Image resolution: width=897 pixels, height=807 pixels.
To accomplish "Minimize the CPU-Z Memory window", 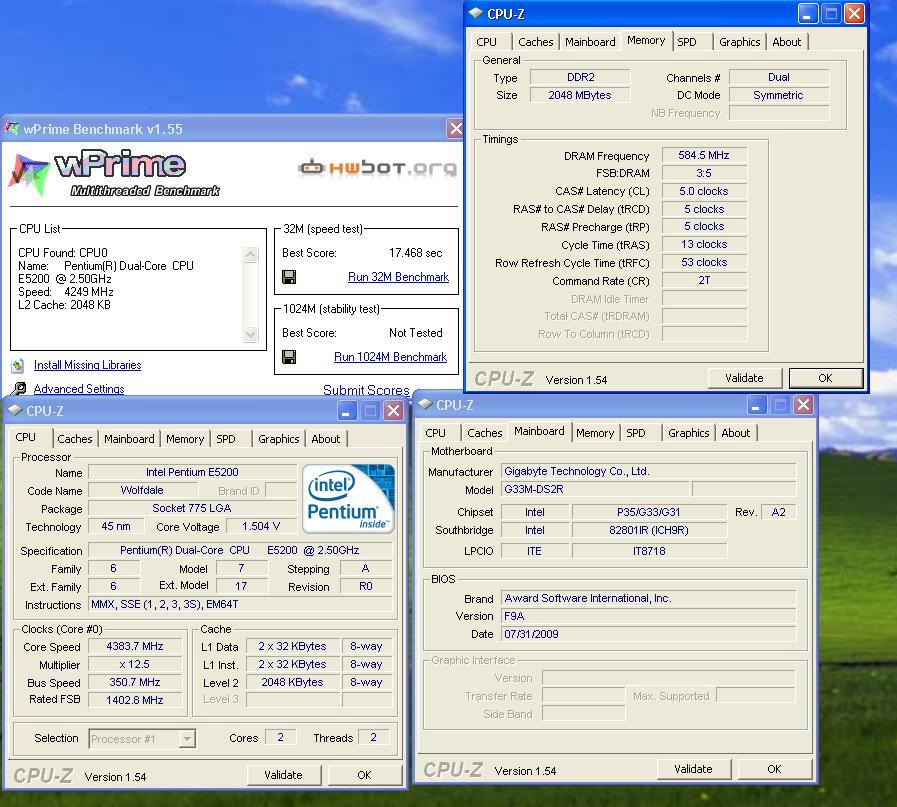I will click(x=807, y=14).
